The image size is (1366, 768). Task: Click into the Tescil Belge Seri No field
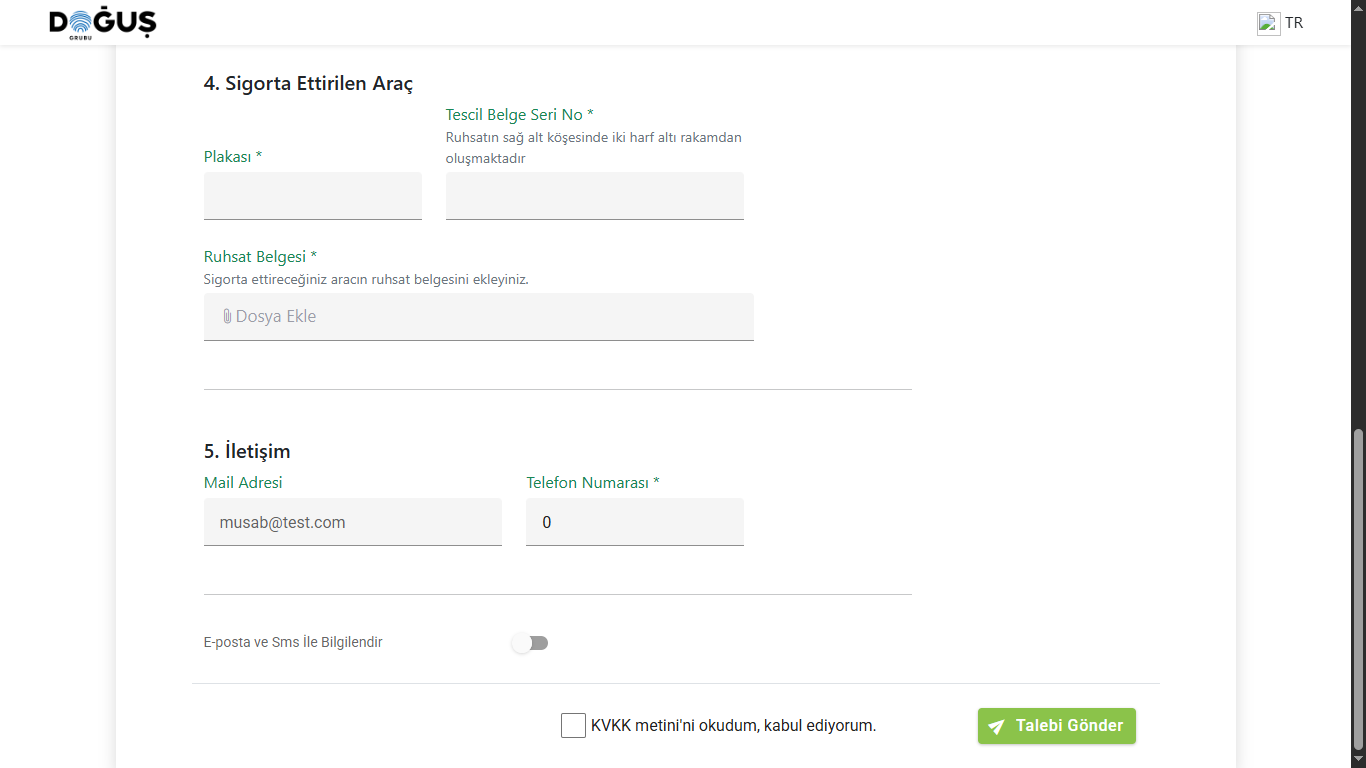594,196
